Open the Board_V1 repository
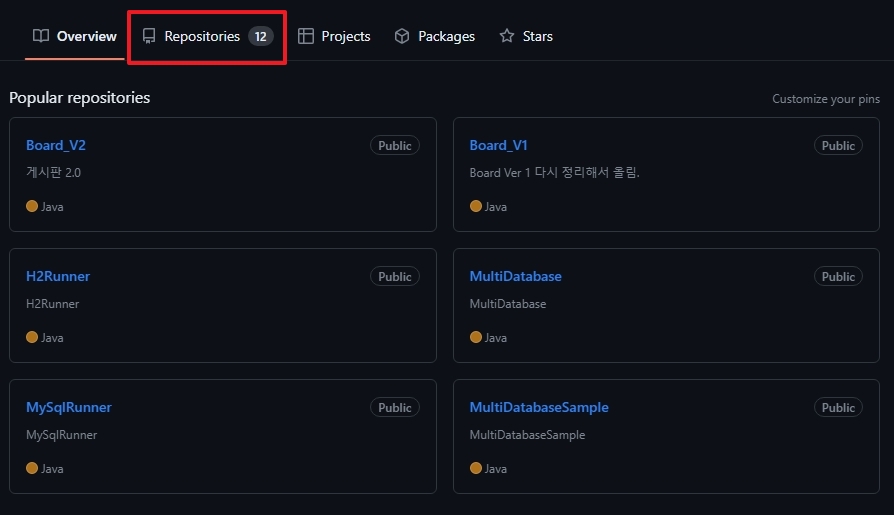This screenshot has height=515, width=894. tap(498, 145)
